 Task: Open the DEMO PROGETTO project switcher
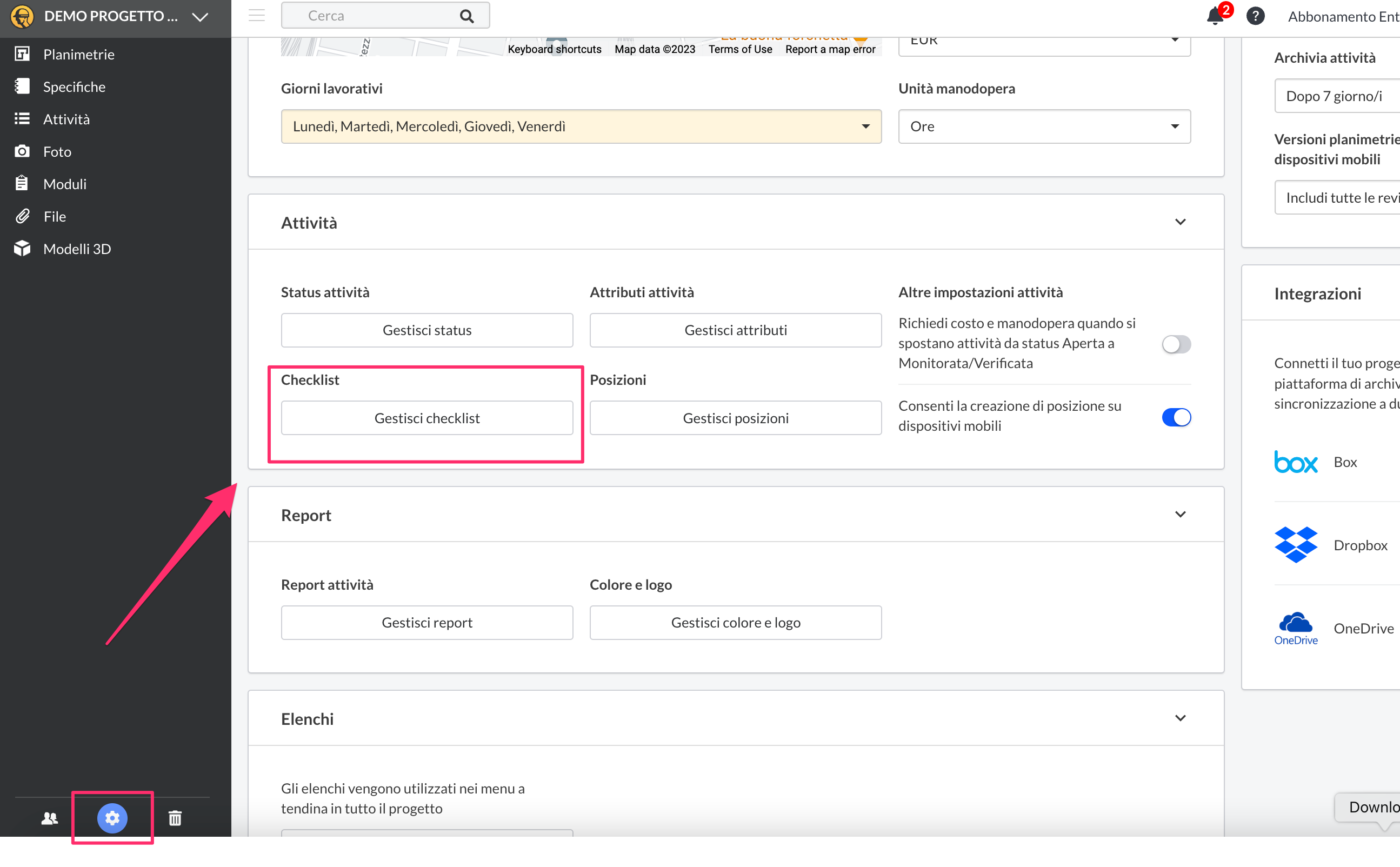(110, 16)
